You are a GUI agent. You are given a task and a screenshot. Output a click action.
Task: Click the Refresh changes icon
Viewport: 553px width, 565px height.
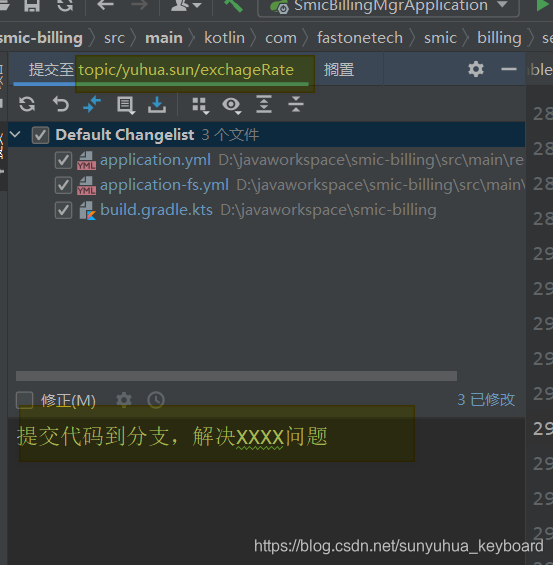27,104
